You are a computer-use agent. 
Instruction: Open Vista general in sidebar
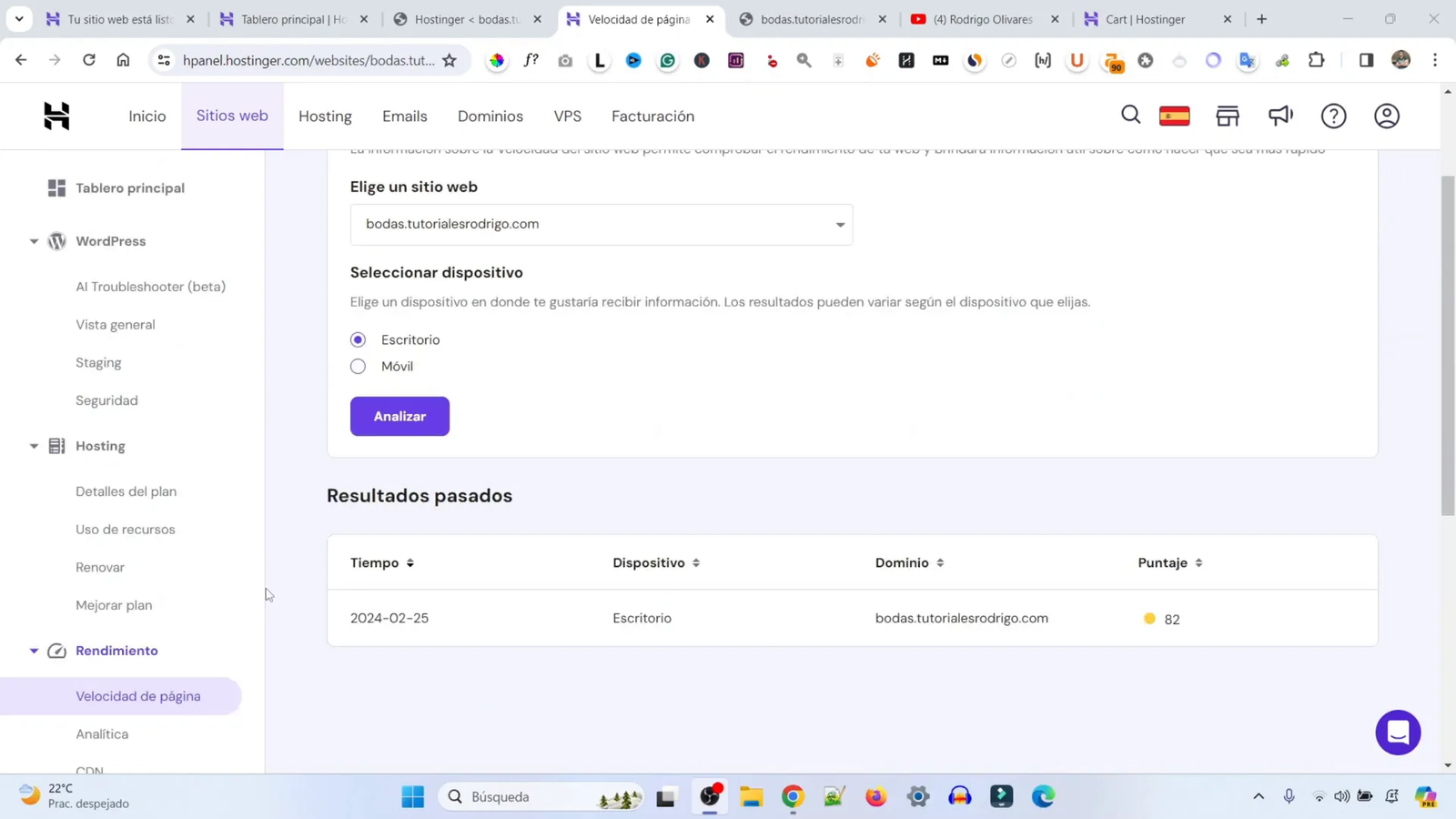(116, 325)
